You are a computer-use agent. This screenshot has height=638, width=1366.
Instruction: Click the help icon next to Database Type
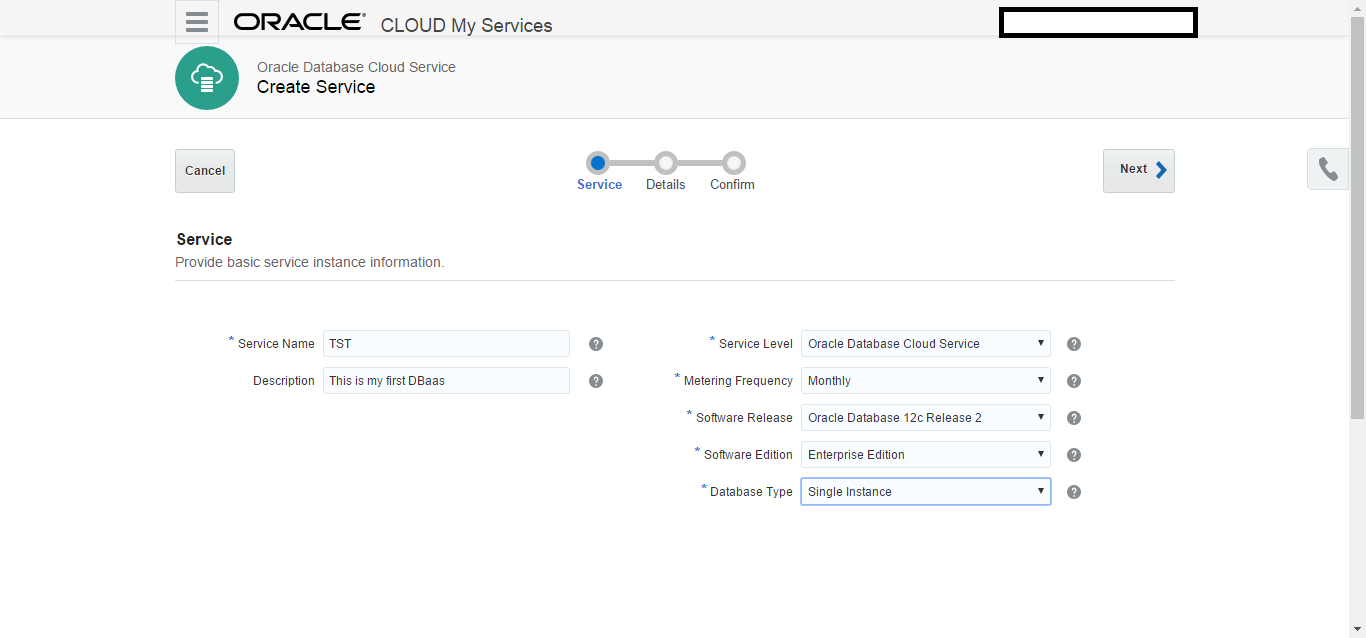click(x=1073, y=491)
